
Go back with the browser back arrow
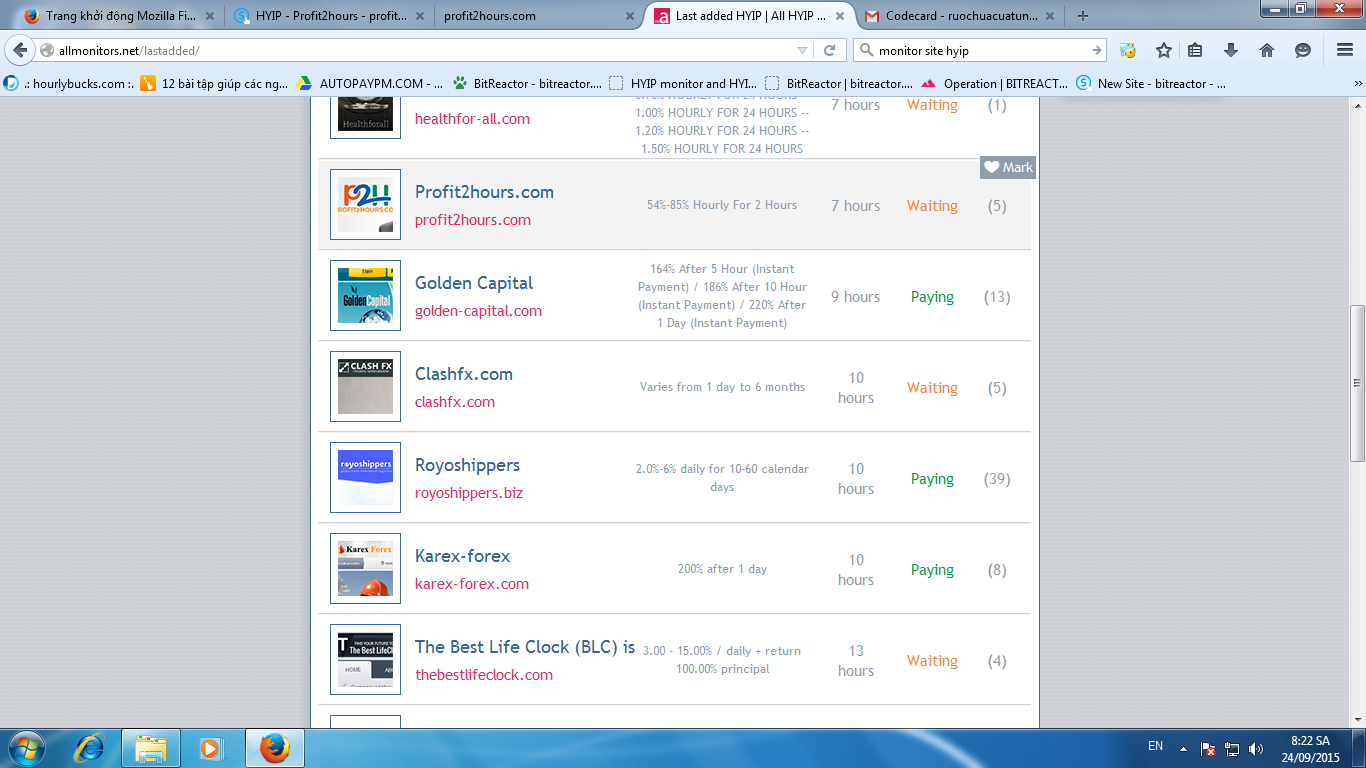point(21,50)
